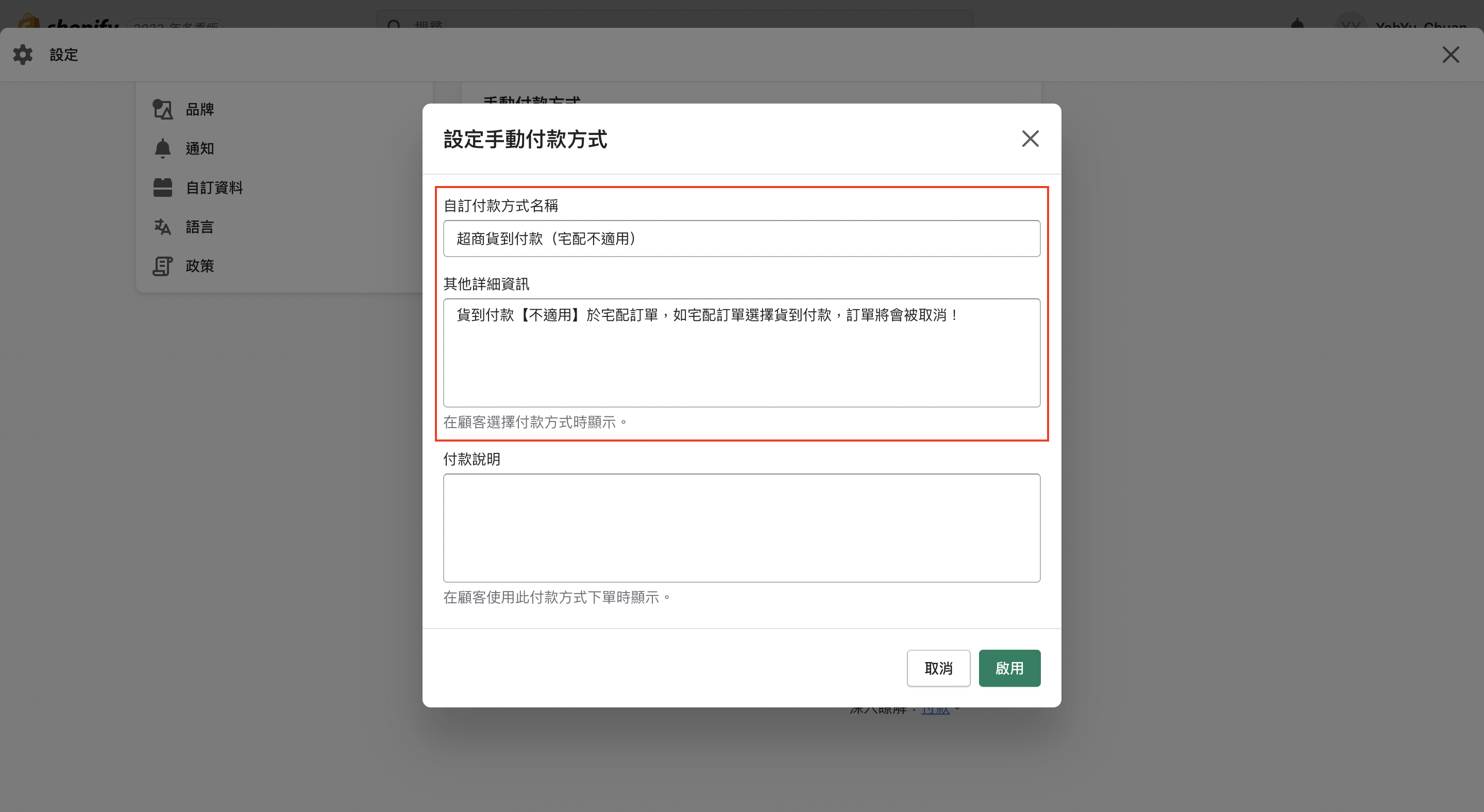This screenshot has height=812, width=1484.
Task: Click the 自訂資料 custom data icon
Action: [x=162, y=188]
